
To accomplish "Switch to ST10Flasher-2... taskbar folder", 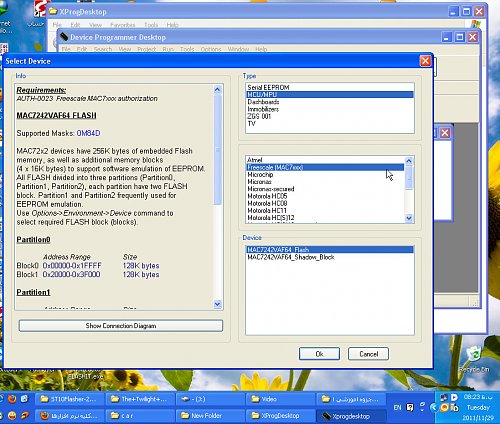I will click(69, 399).
